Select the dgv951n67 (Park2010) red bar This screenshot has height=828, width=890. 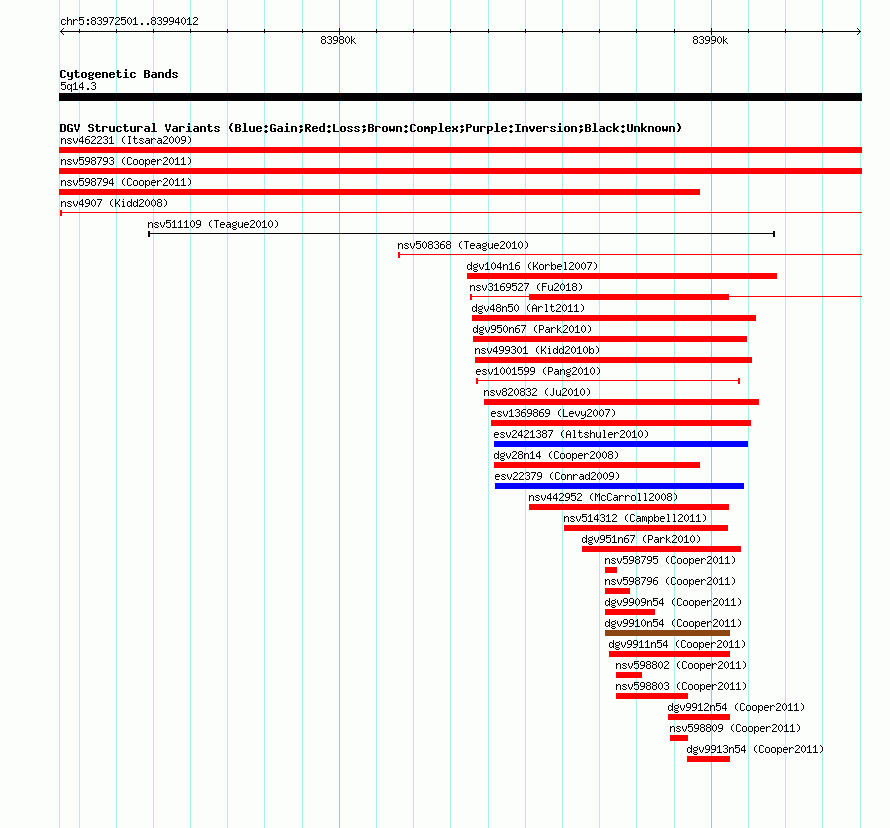661,549
